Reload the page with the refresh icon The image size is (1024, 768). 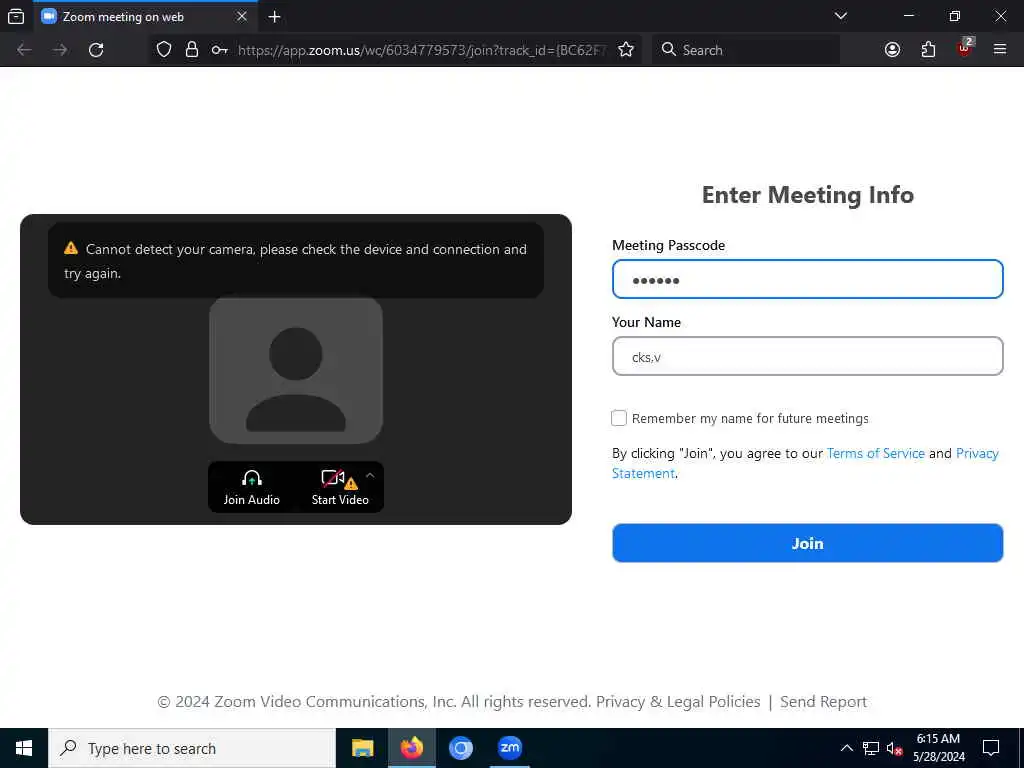(x=96, y=50)
